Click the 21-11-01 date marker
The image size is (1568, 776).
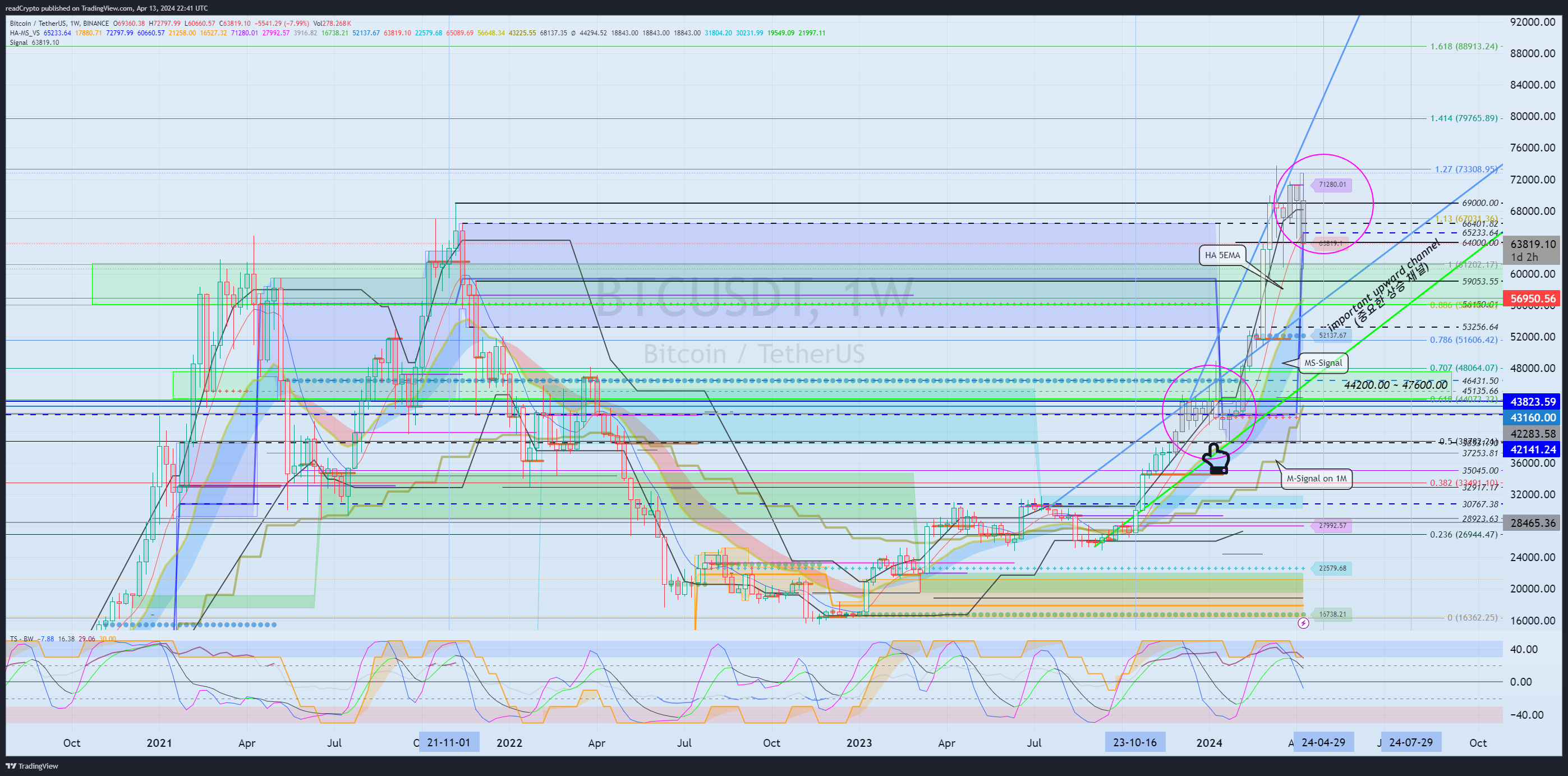[x=449, y=742]
